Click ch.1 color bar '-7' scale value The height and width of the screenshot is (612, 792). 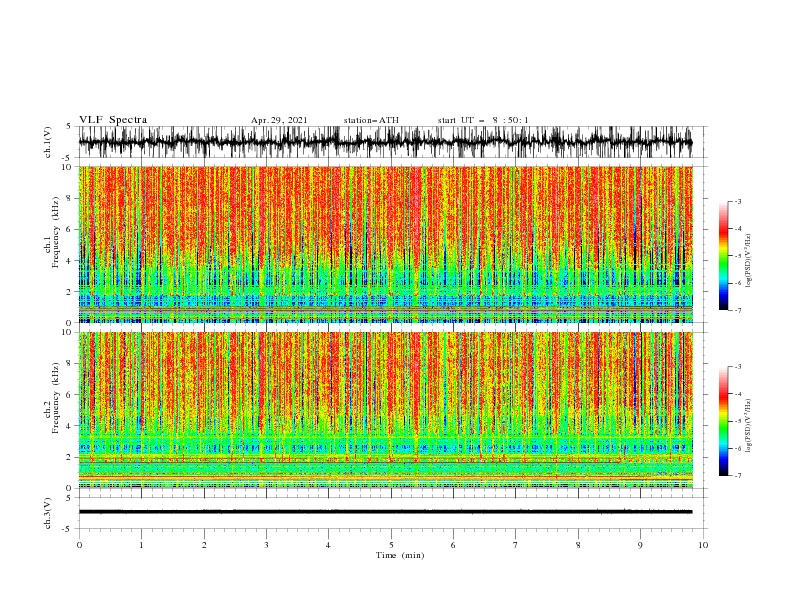click(738, 310)
